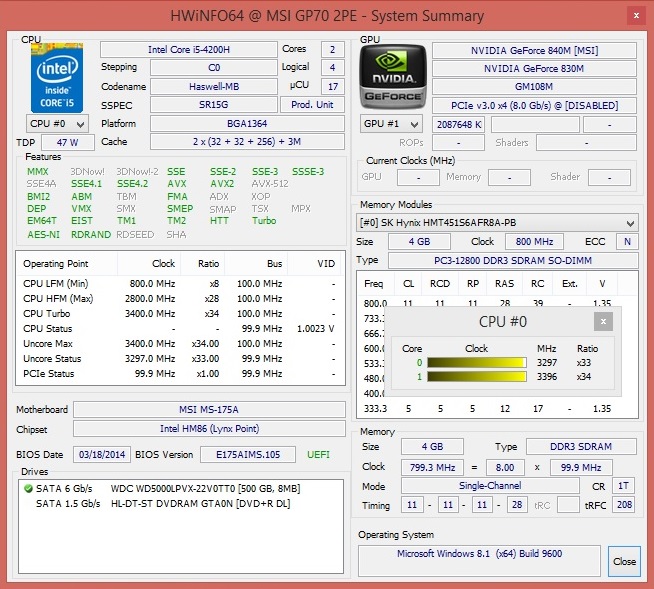
Task: Click the memory clock 799.3 MHz field
Action: (x=433, y=467)
